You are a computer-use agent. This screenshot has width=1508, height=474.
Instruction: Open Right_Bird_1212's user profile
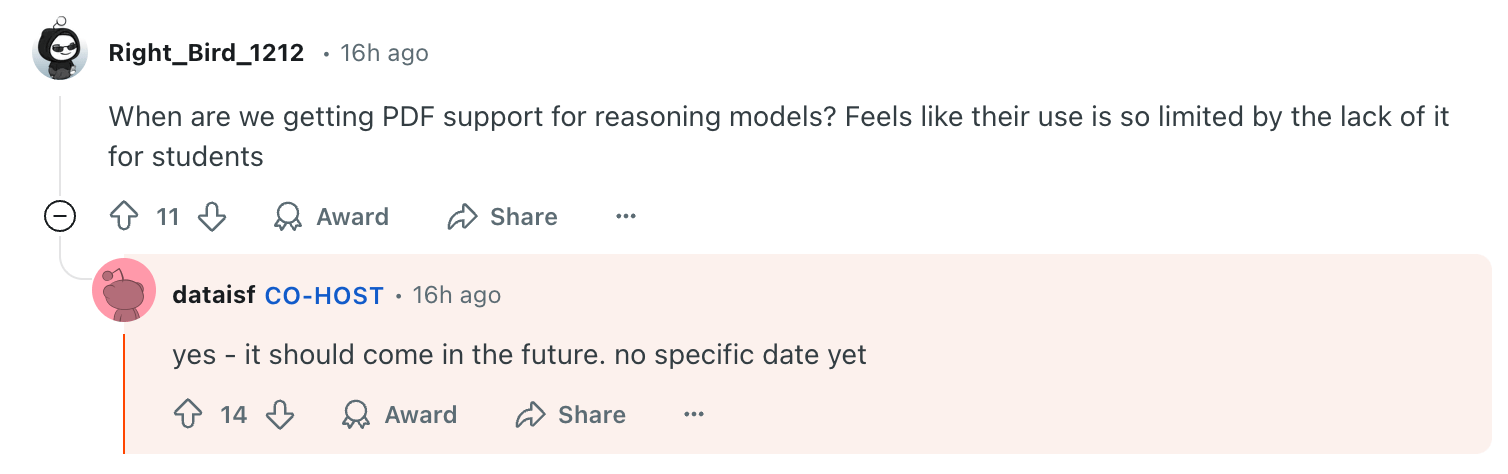(x=206, y=53)
